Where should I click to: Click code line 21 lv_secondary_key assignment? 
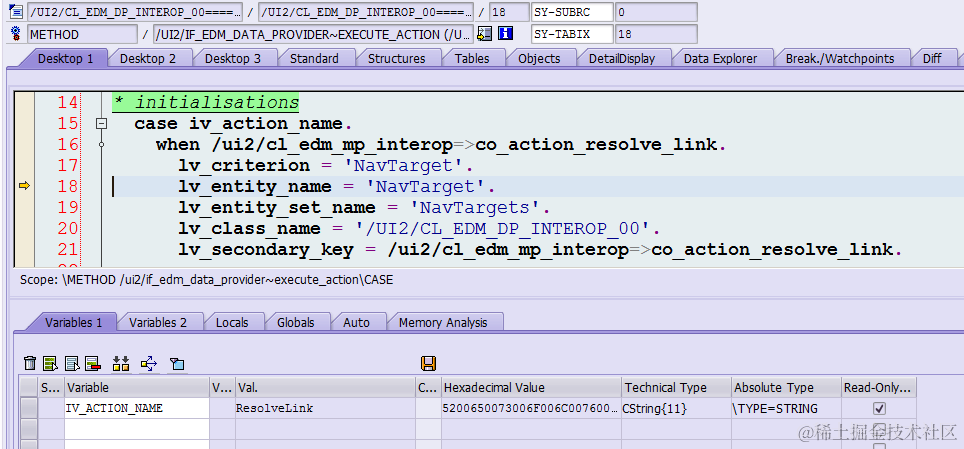click(539, 249)
